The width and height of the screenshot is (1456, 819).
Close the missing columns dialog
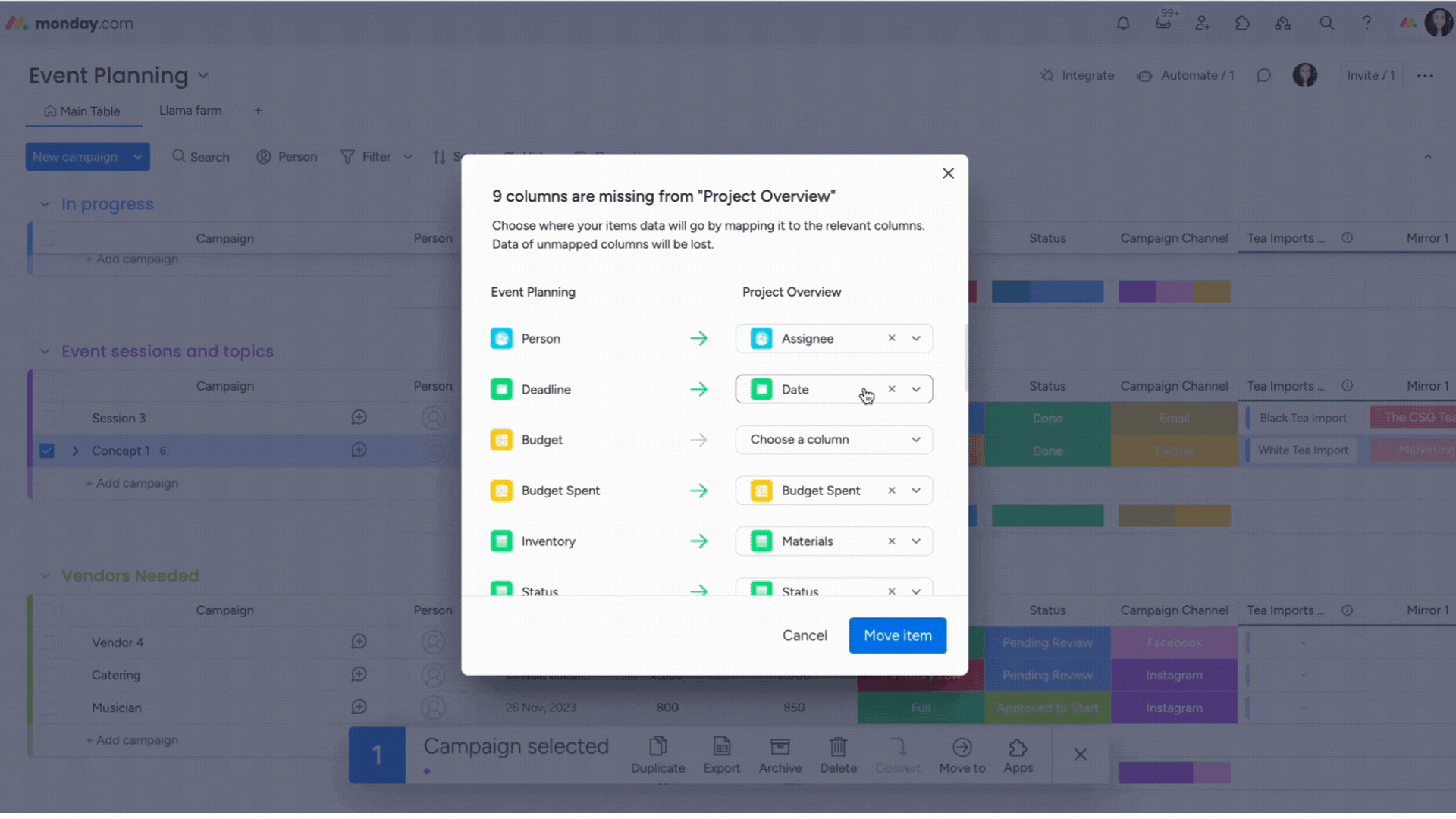pos(948,174)
